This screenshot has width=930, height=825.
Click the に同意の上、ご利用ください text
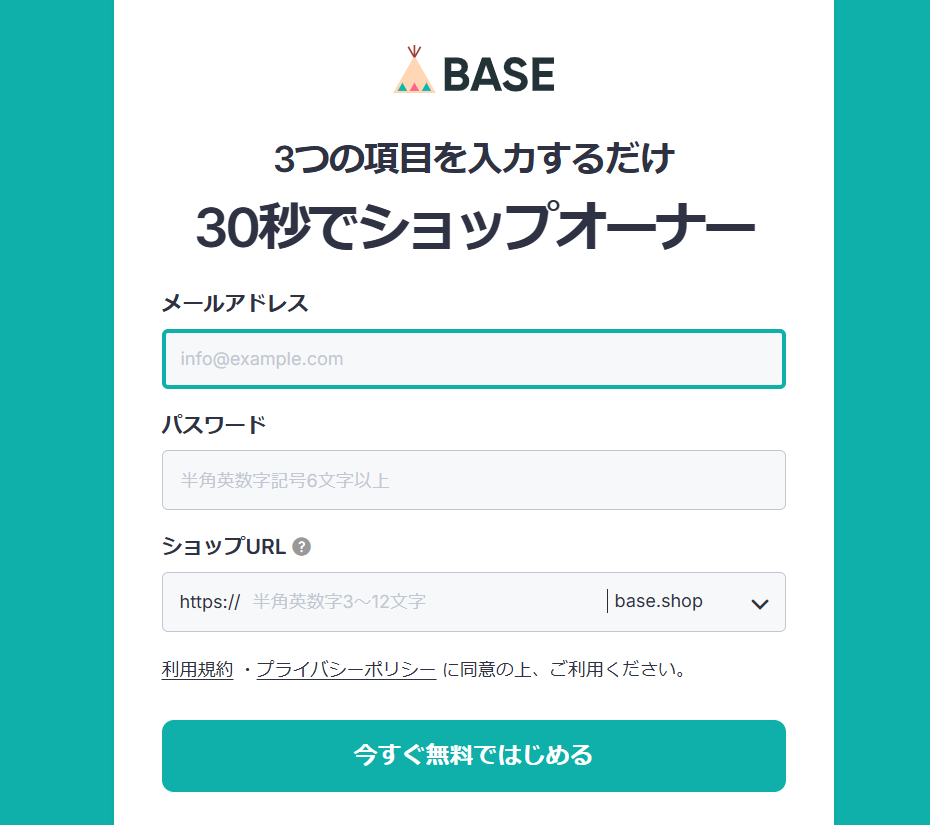tap(565, 670)
